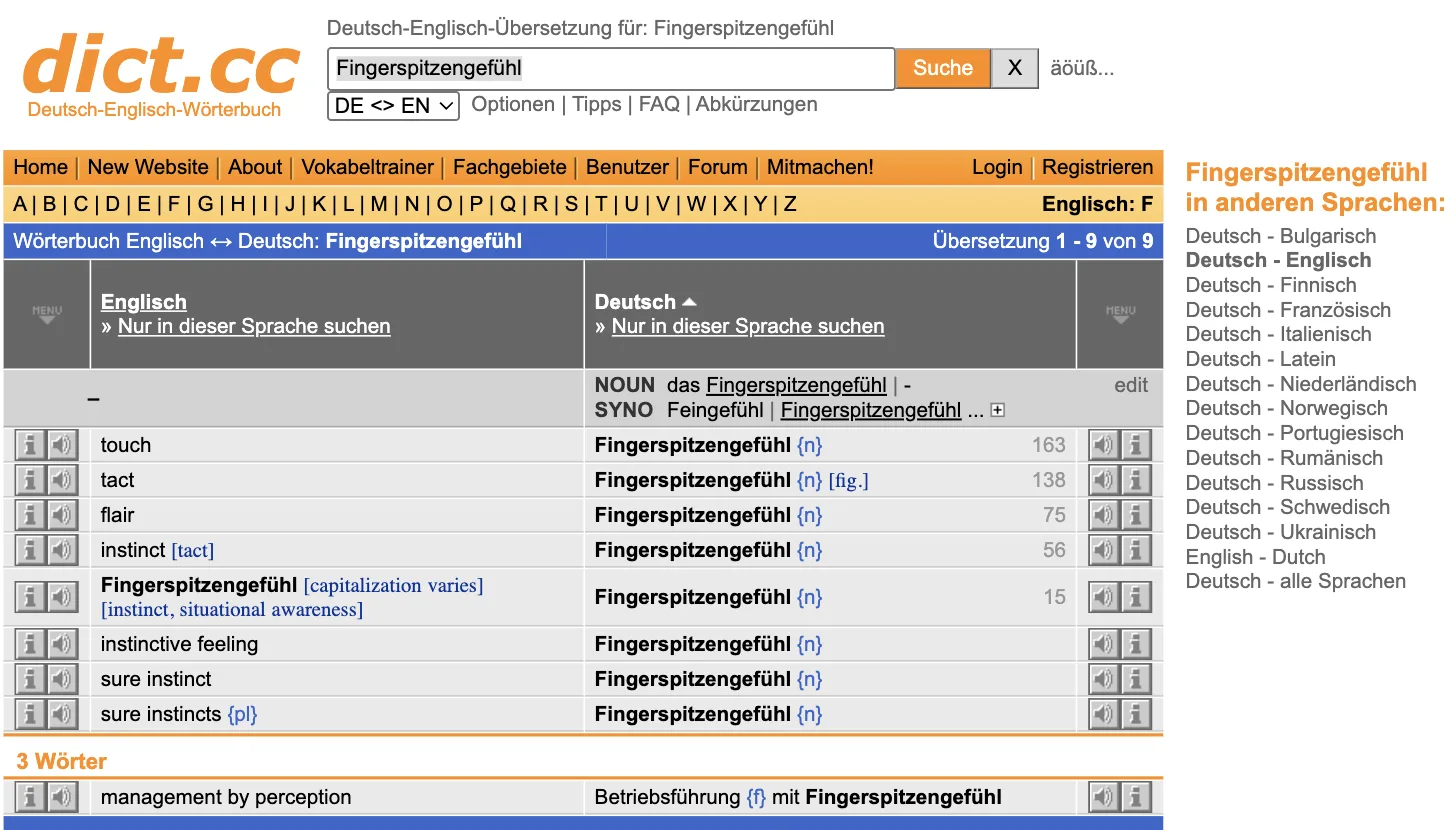
Task: Open the Tipps link
Action: 597,104
